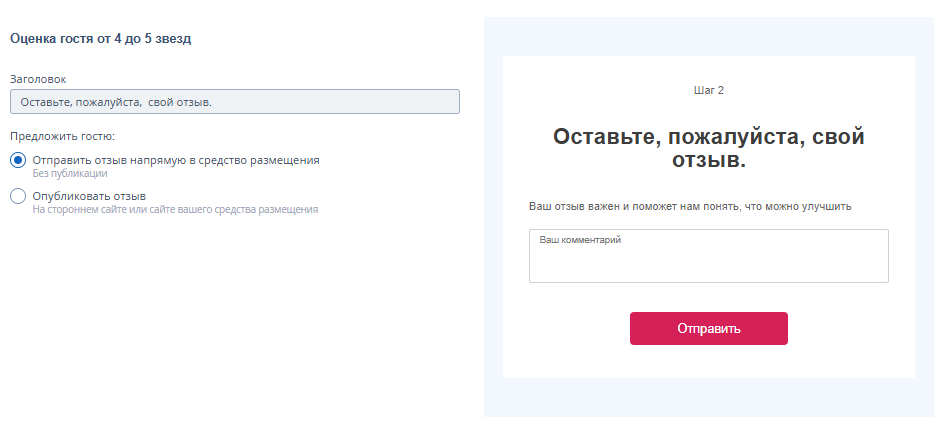Screen dimensions: 946x434
Task: Click the "Заголовок" field label
Action: click(38, 78)
